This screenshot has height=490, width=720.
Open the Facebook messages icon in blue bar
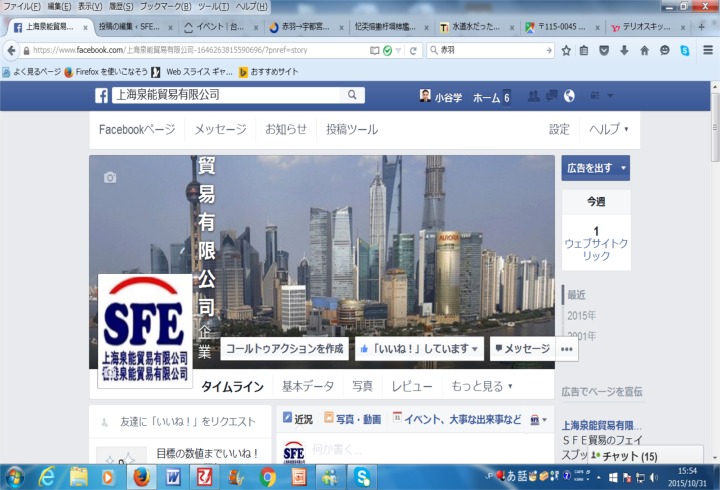click(x=551, y=96)
